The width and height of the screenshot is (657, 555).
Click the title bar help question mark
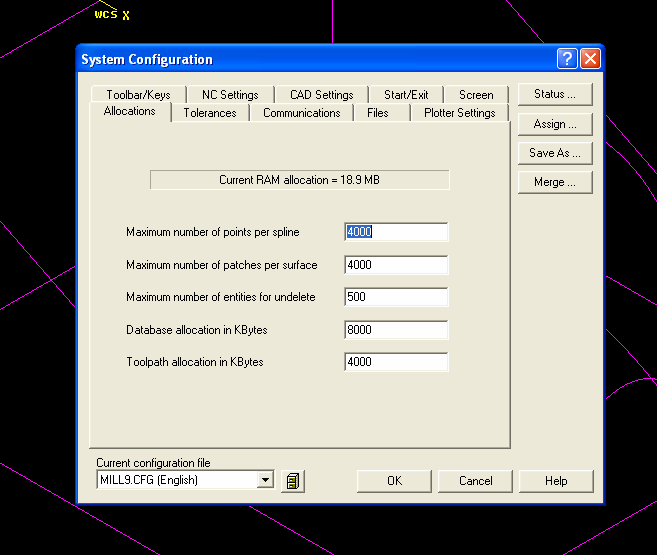click(567, 59)
